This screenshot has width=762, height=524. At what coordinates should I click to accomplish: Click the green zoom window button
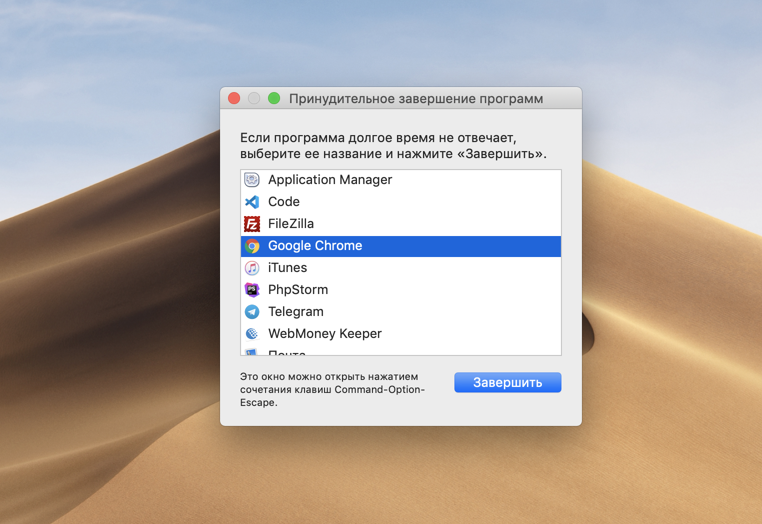(274, 98)
